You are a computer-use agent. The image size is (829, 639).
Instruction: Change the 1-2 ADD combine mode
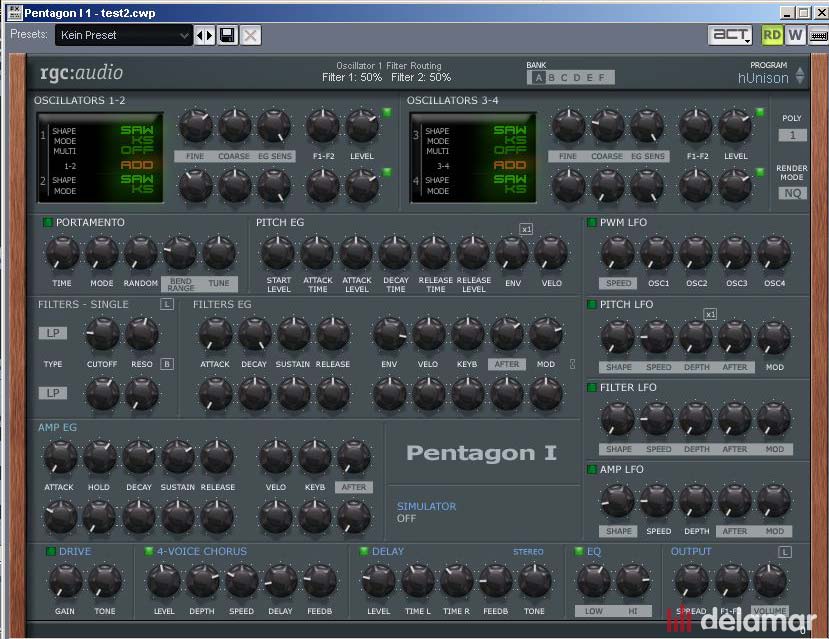click(x=137, y=165)
